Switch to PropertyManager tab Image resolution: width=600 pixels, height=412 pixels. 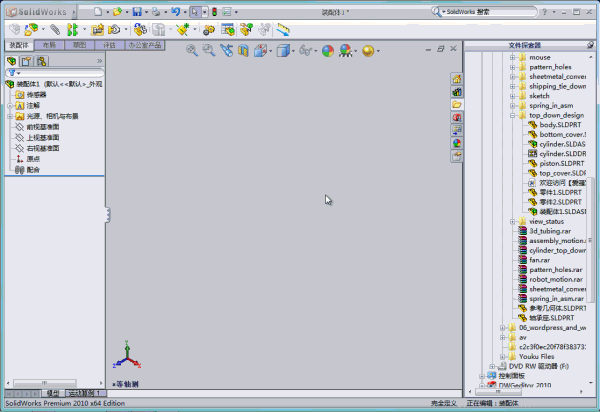click(x=26, y=61)
